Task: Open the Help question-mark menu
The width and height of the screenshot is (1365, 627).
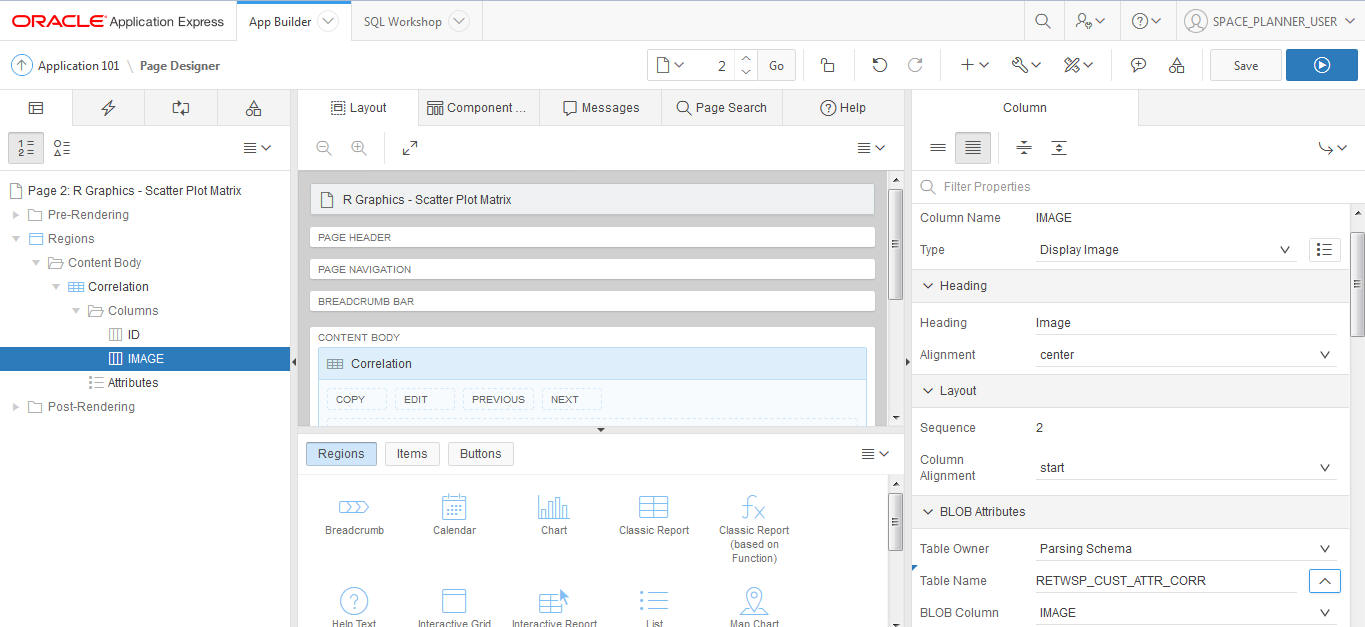Action: pyautogui.click(x=1146, y=21)
